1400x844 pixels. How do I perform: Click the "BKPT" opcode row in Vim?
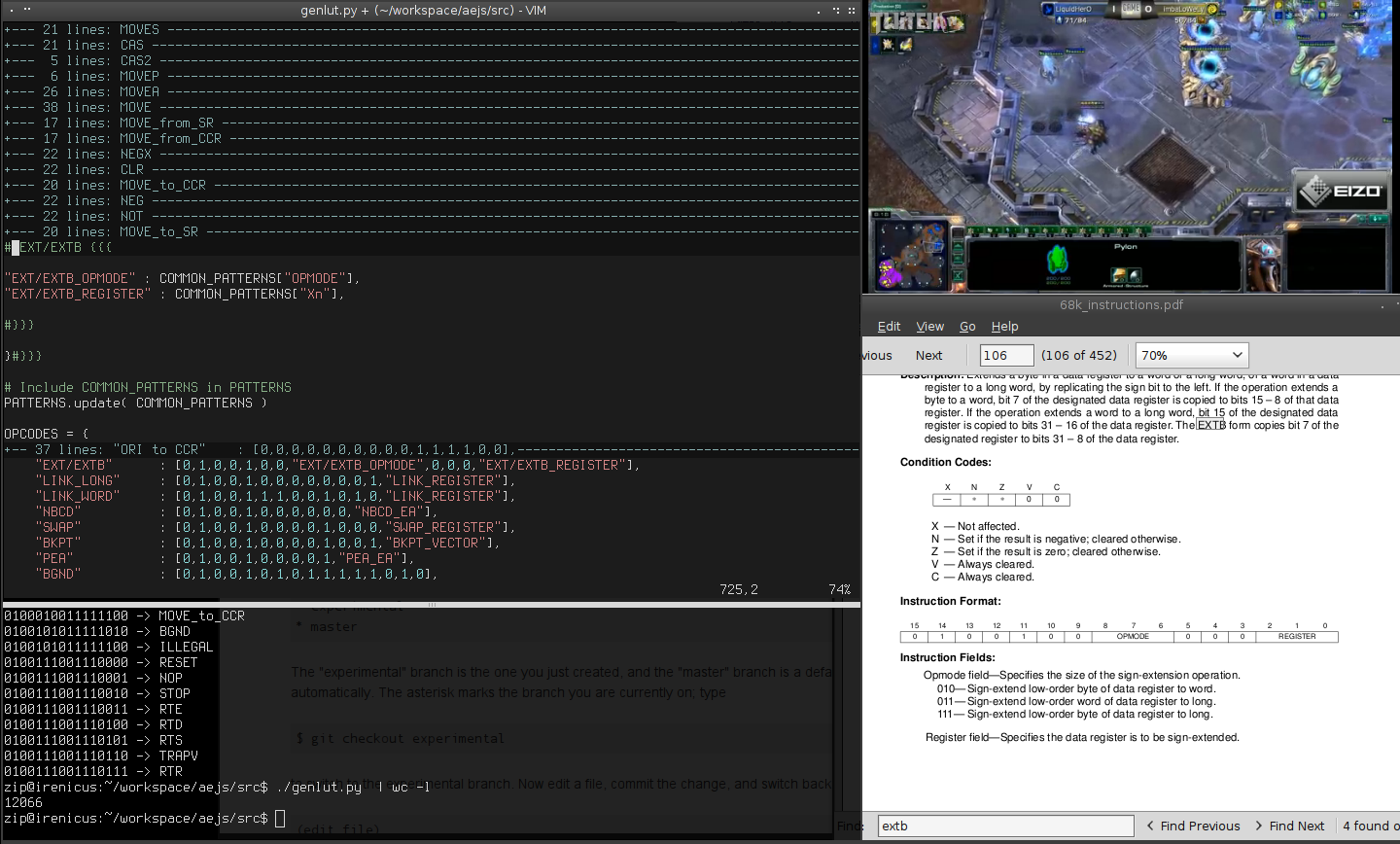(x=267, y=543)
